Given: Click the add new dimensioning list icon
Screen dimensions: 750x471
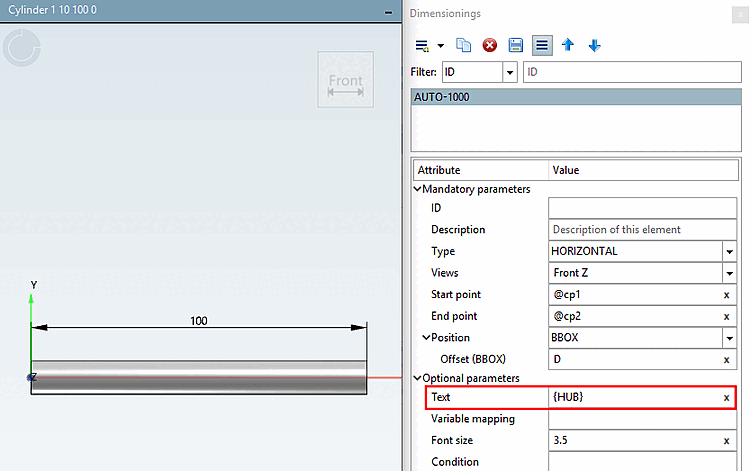Looking at the screenshot, I should pos(422,46).
